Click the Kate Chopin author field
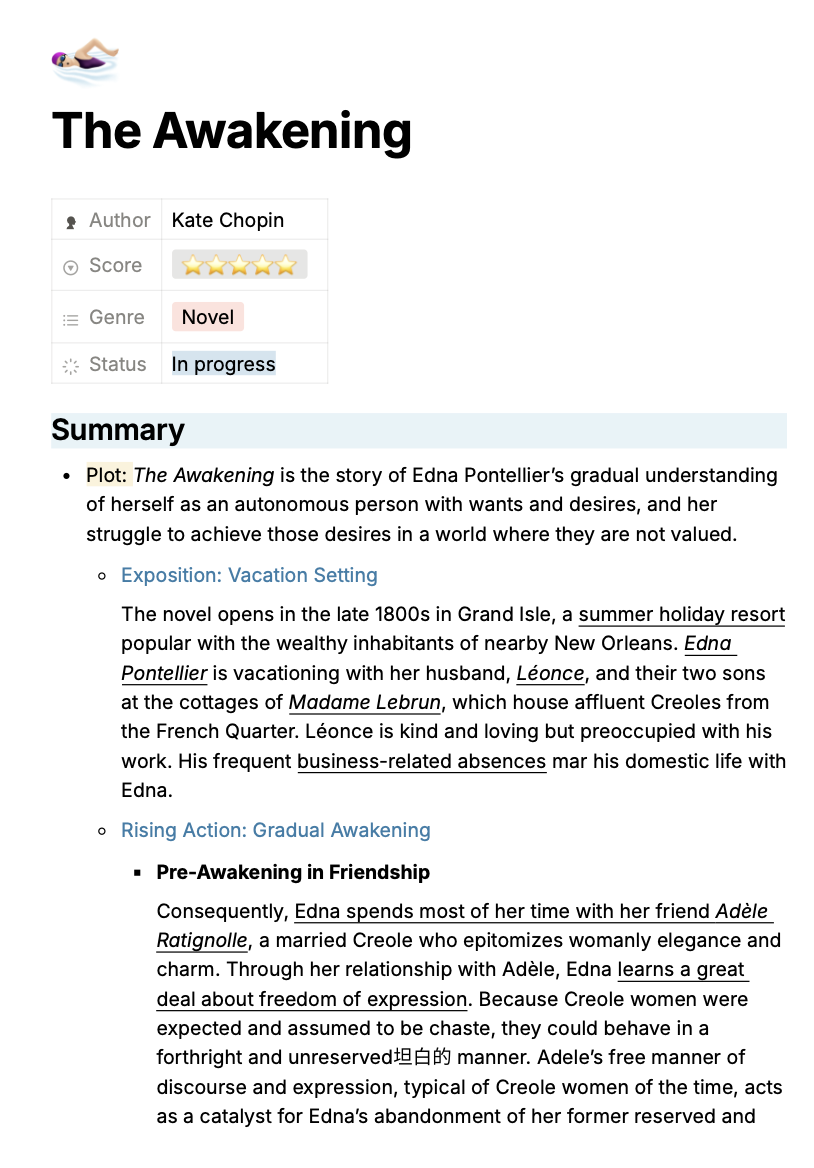 pos(228,220)
